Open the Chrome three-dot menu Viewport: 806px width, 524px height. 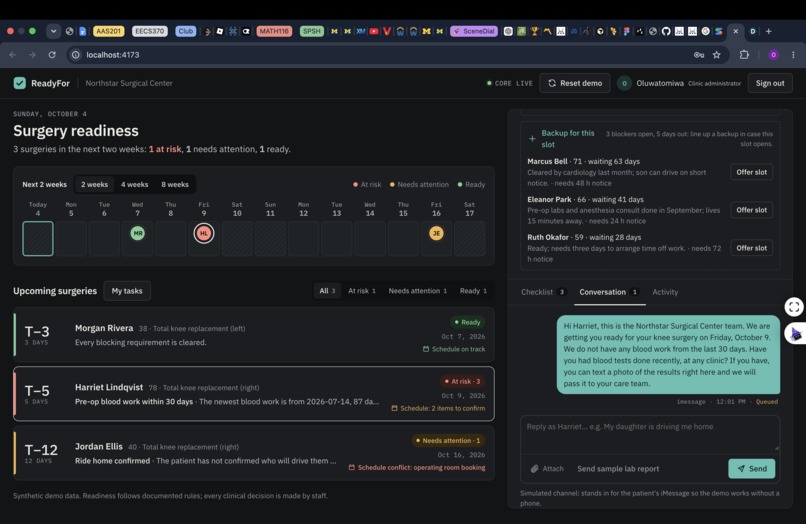click(x=793, y=55)
